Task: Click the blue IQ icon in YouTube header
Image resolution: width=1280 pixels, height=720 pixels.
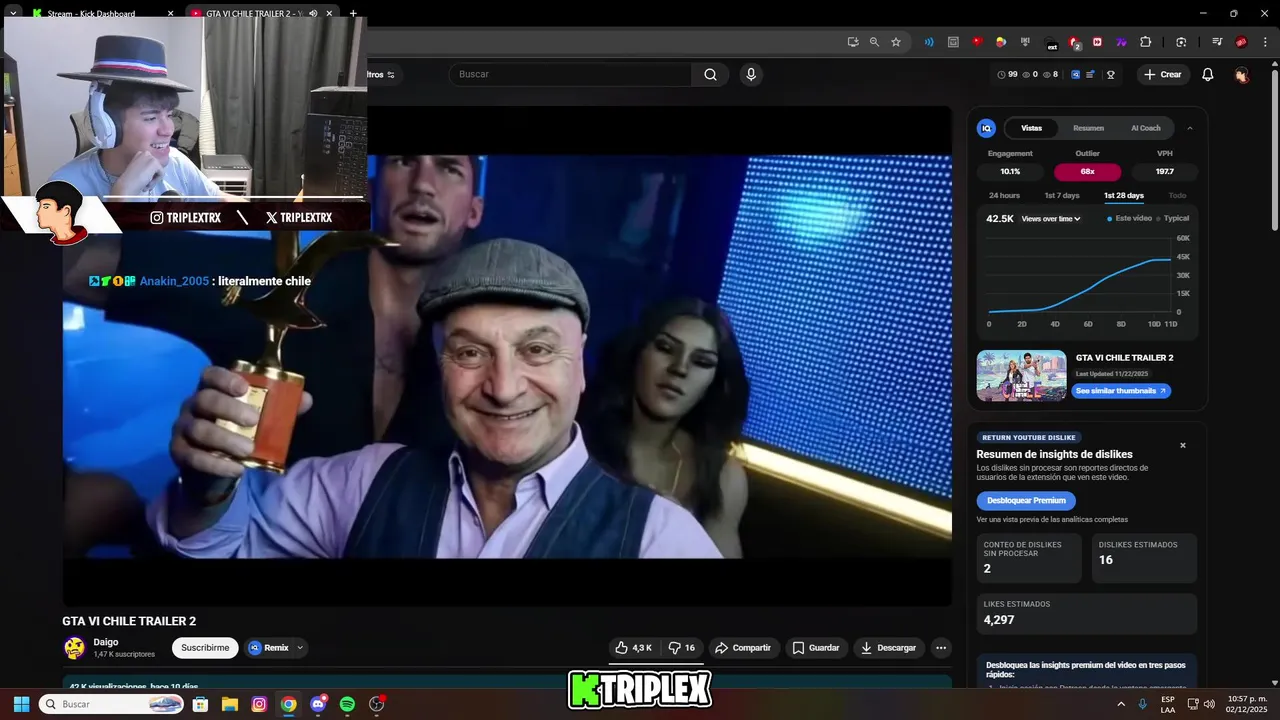Action: pyautogui.click(x=1075, y=74)
